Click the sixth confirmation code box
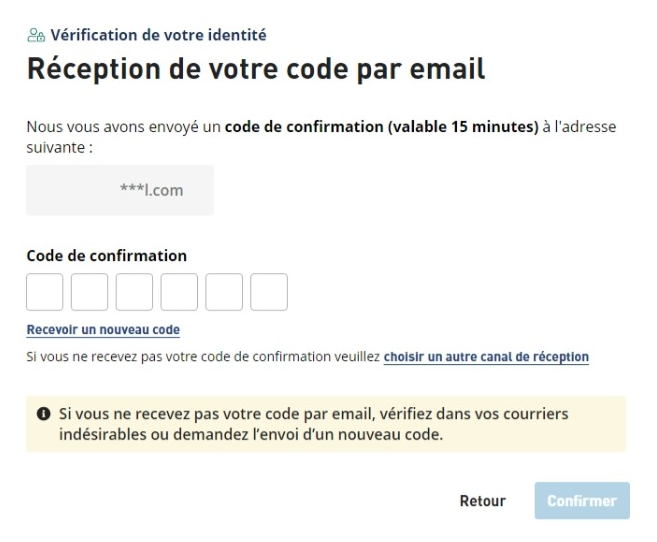Image resolution: width=657 pixels, height=542 pixels. (269, 292)
